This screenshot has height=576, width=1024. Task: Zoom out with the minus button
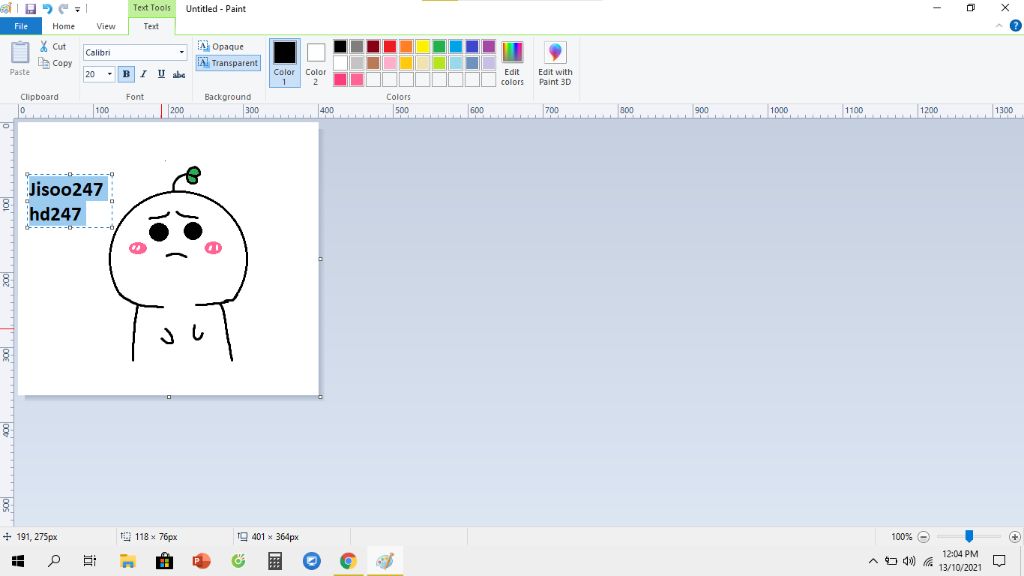pos(923,537)
